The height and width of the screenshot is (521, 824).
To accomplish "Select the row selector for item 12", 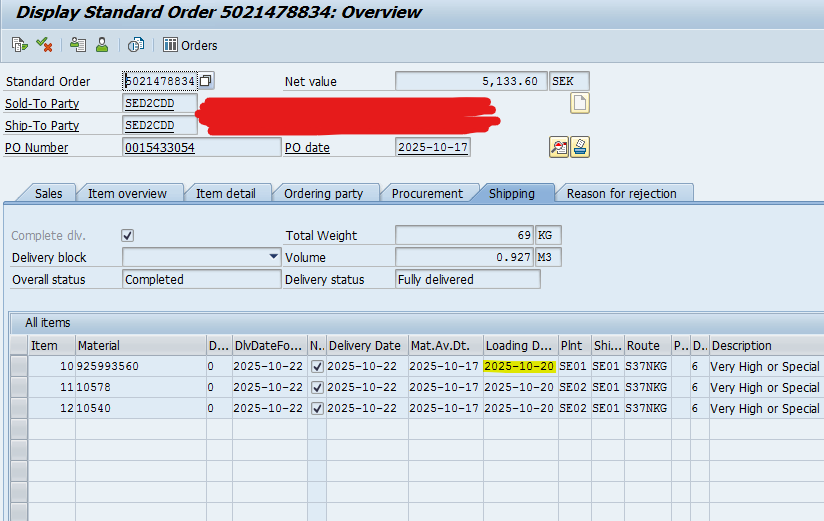I will click(x=19, y=408).
